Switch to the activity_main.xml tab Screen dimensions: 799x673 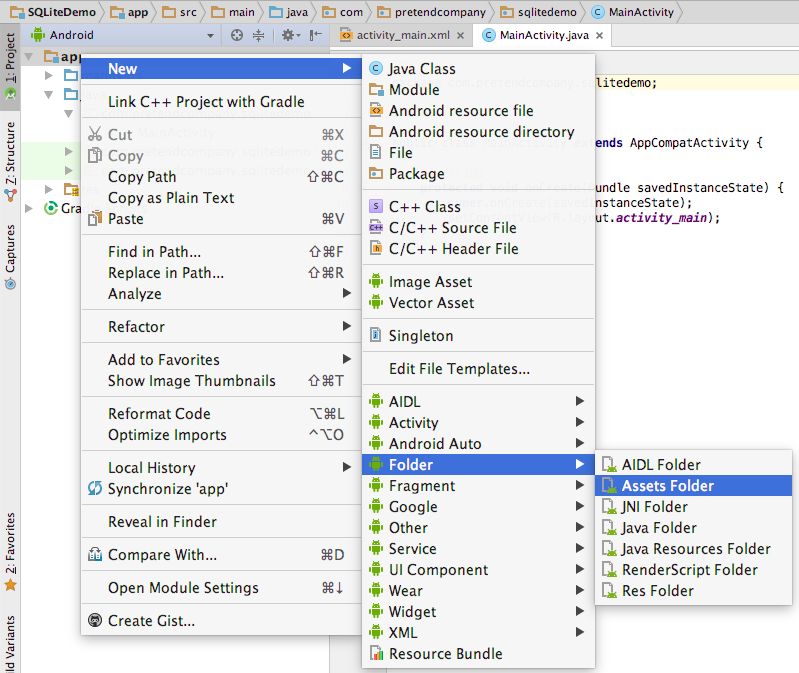point(403,35)
